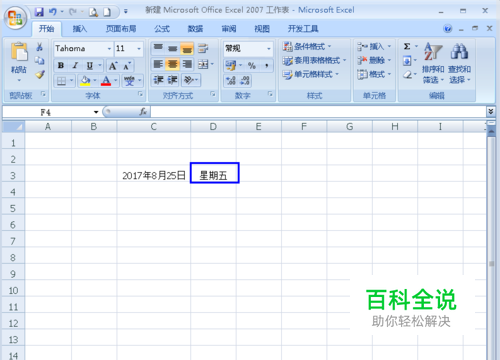This screenshot has width=500, height=360.
Task: Align text left
Action: 158,64
